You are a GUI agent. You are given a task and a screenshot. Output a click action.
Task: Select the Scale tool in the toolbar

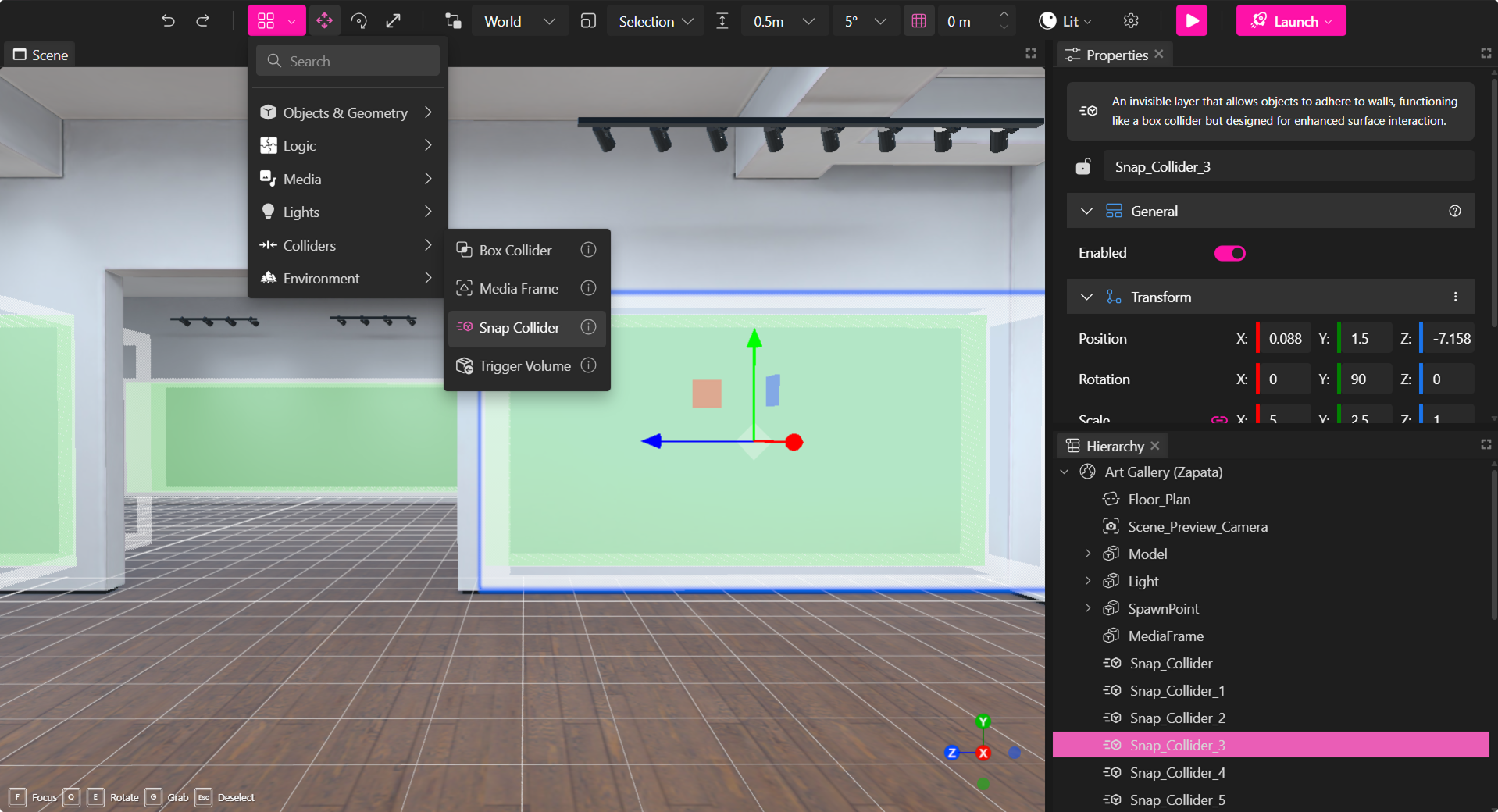[x=394, y=21]
